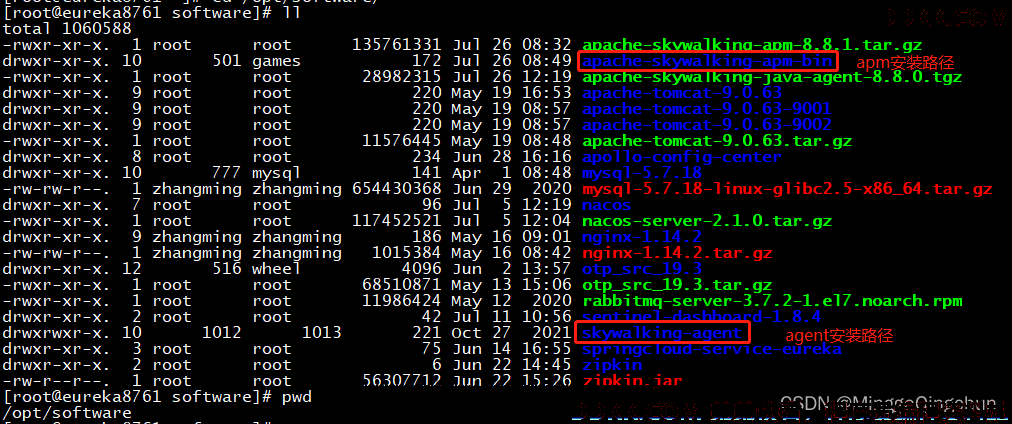
Task: Select filename rabbitmq-server-3.7.2-1.el7.noarch.rpm
Action: pyautogui.click(x=772, y=301)
